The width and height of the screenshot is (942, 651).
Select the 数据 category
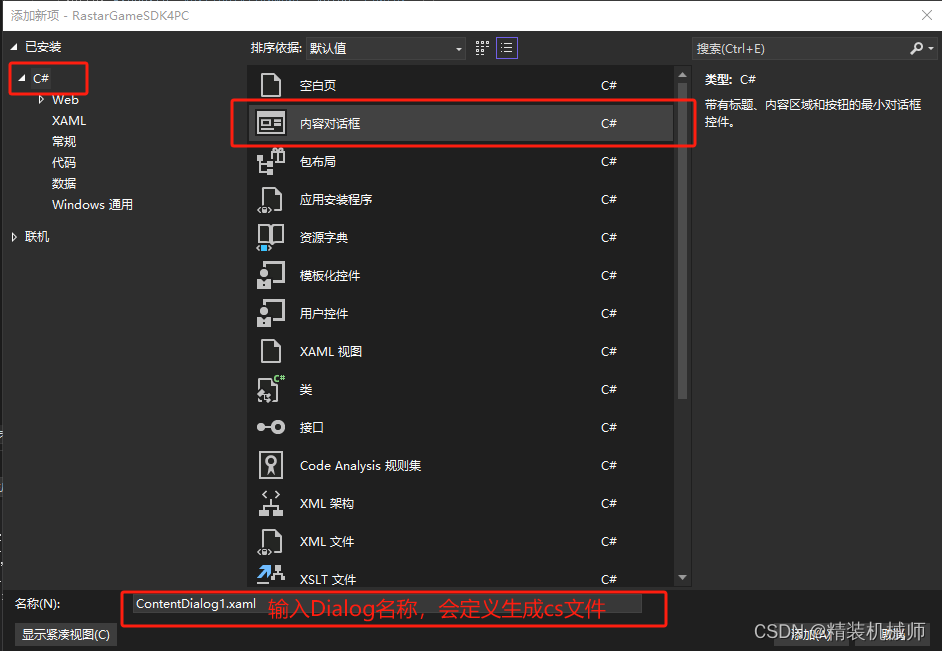pyautogui.click(x=64, y=184)
